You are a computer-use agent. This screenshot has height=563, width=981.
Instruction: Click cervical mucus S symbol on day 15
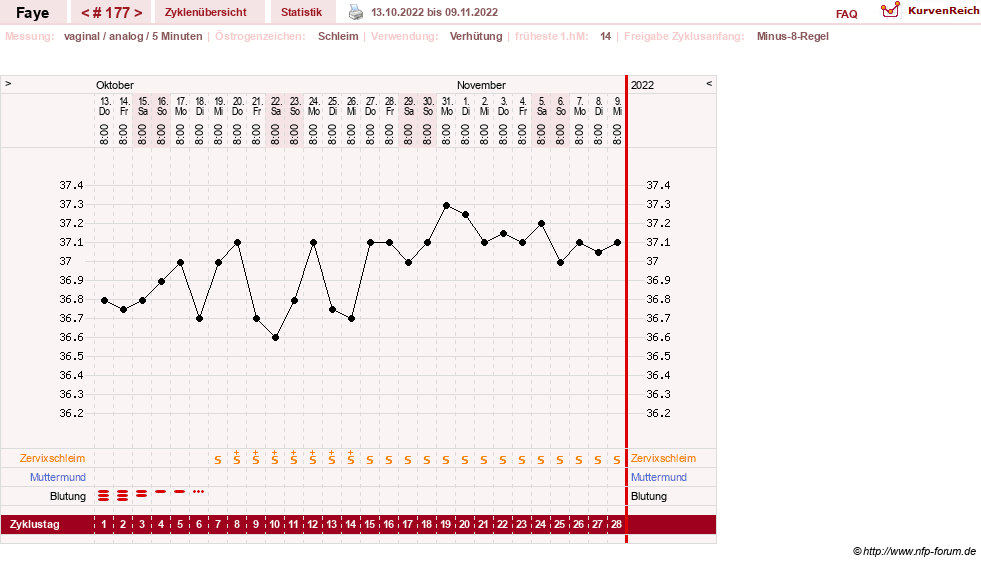370,460
